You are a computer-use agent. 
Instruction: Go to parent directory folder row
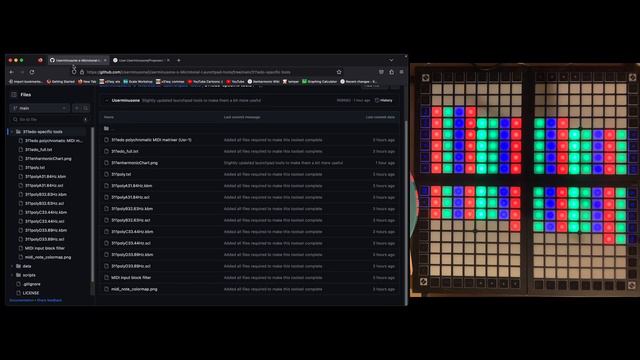click(x=250, y=129)
